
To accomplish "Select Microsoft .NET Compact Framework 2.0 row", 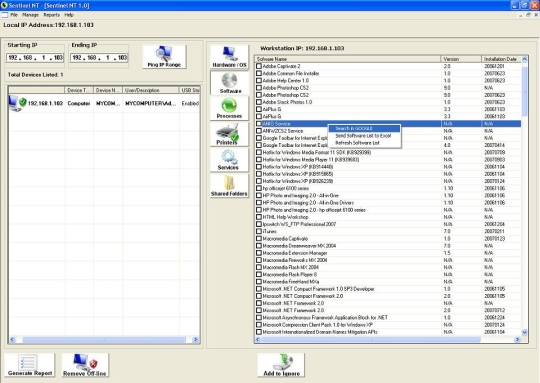I will pyautogui.click(x=388, y=296).
